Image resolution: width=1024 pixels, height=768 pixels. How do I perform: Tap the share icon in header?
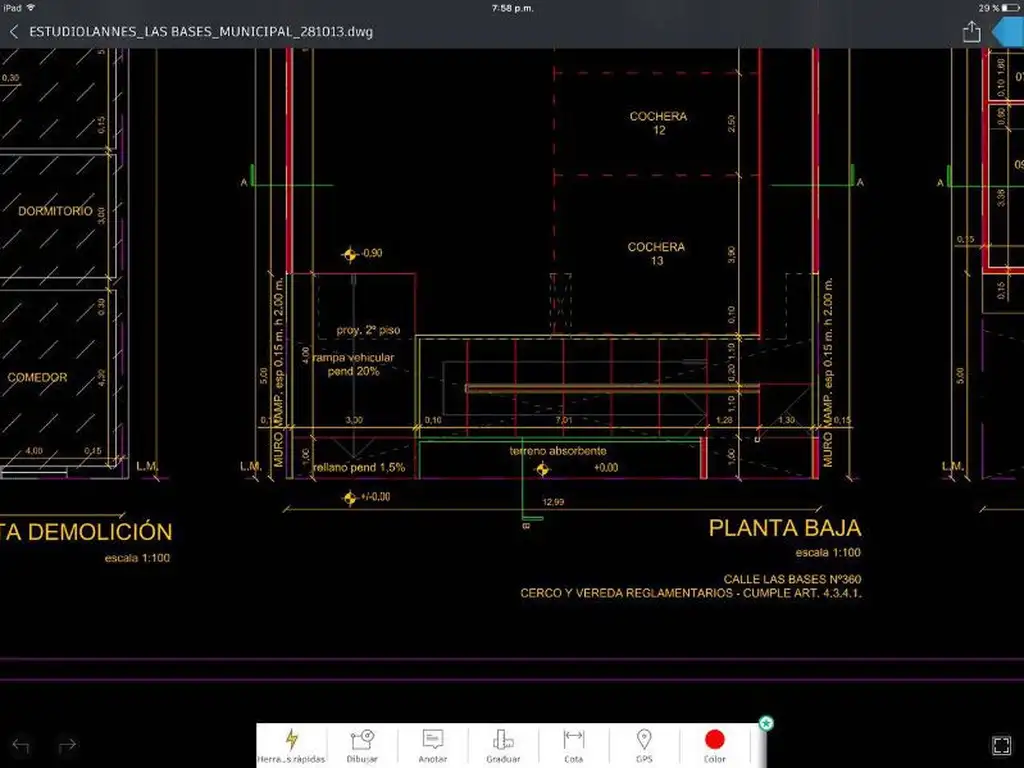point(971,32)
